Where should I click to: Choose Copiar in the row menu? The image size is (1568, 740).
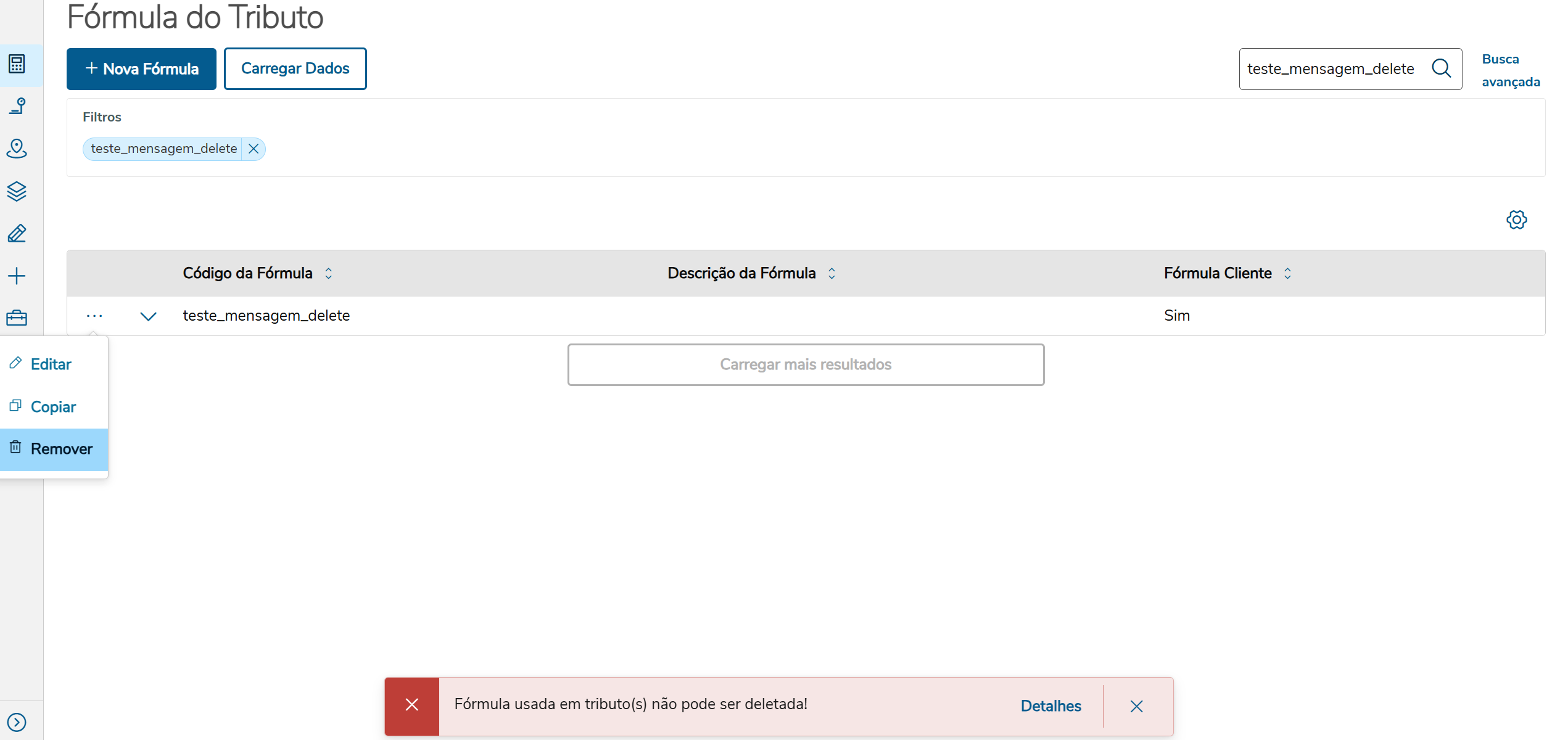click(53, 407)
